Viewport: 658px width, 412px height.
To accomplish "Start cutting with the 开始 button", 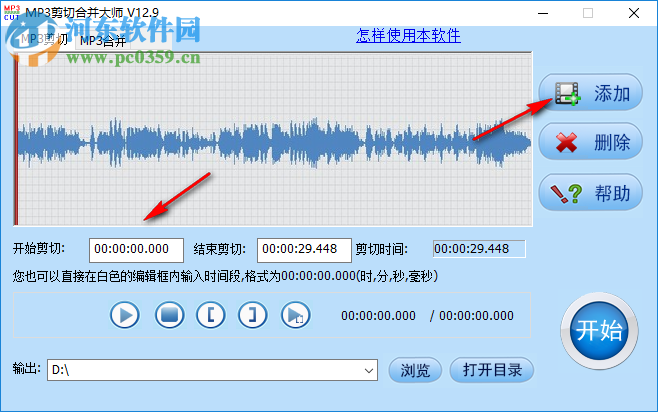I will (x=599, y=331).
